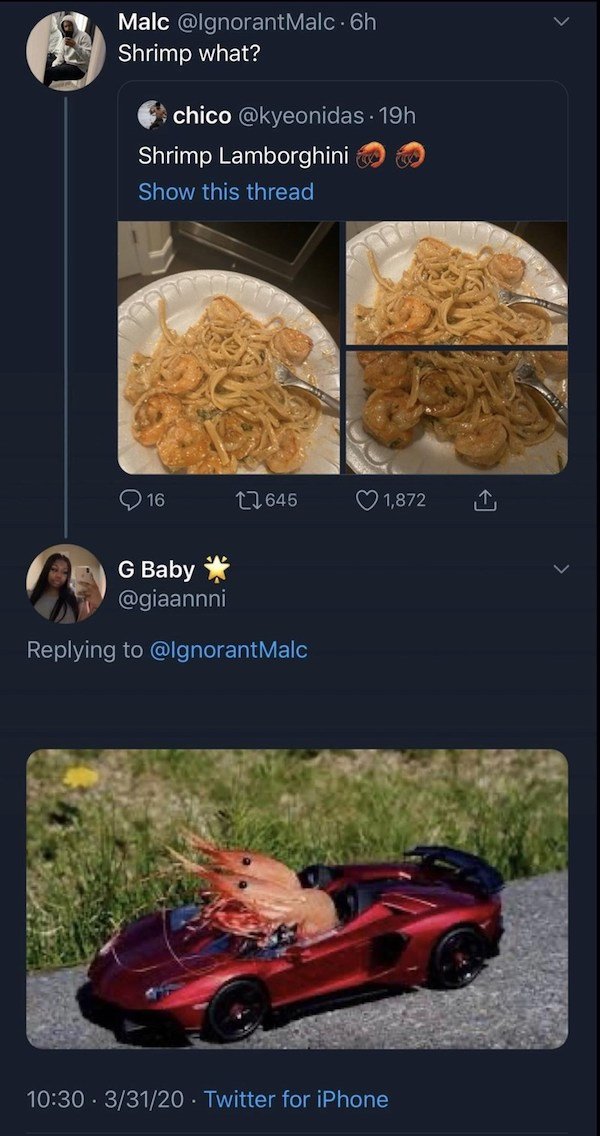600x1136 pixels.
Task: Open the chevron menu on Malc's tweet
Action: 560,22
